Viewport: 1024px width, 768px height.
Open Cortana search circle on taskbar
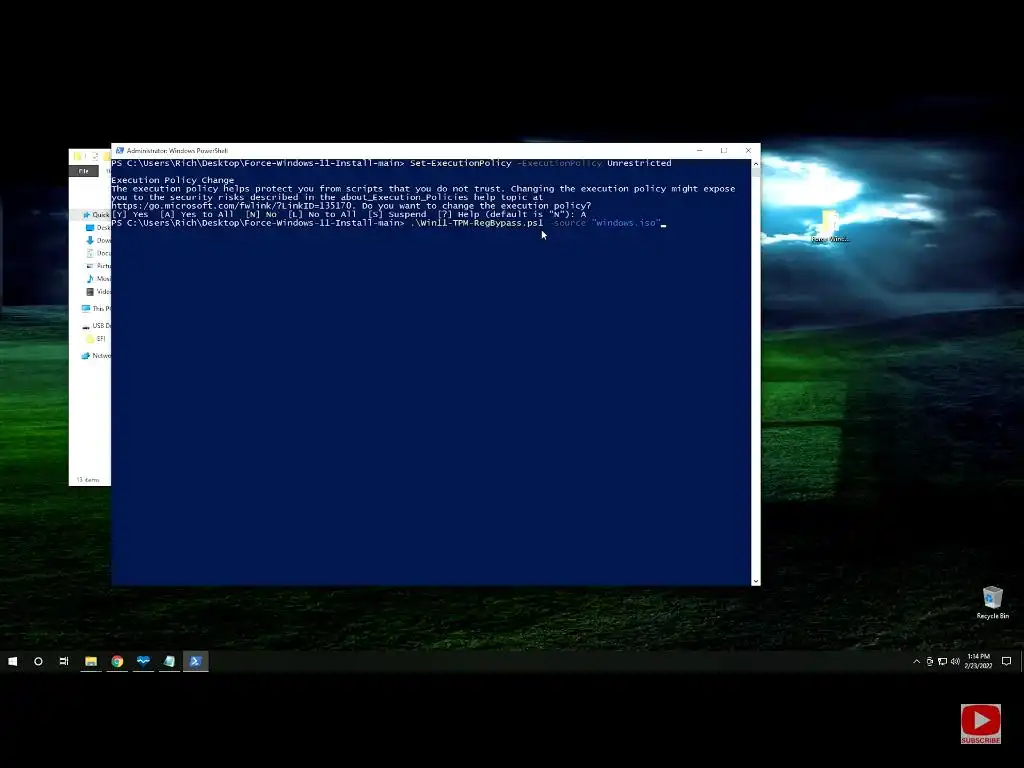click(38, 661)
